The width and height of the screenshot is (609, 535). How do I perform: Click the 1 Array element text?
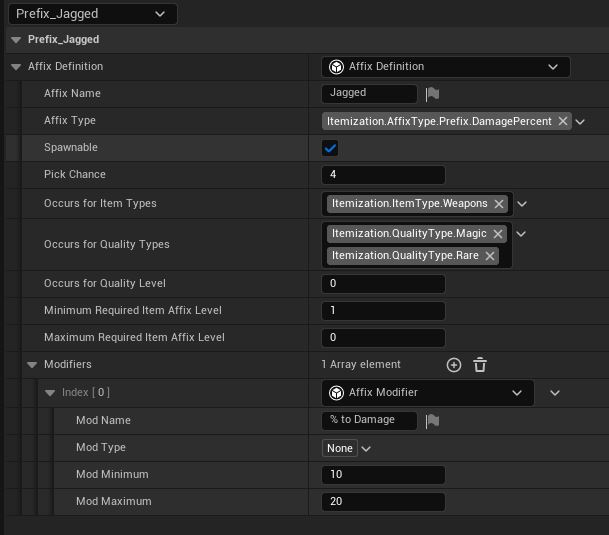(361, 364)
